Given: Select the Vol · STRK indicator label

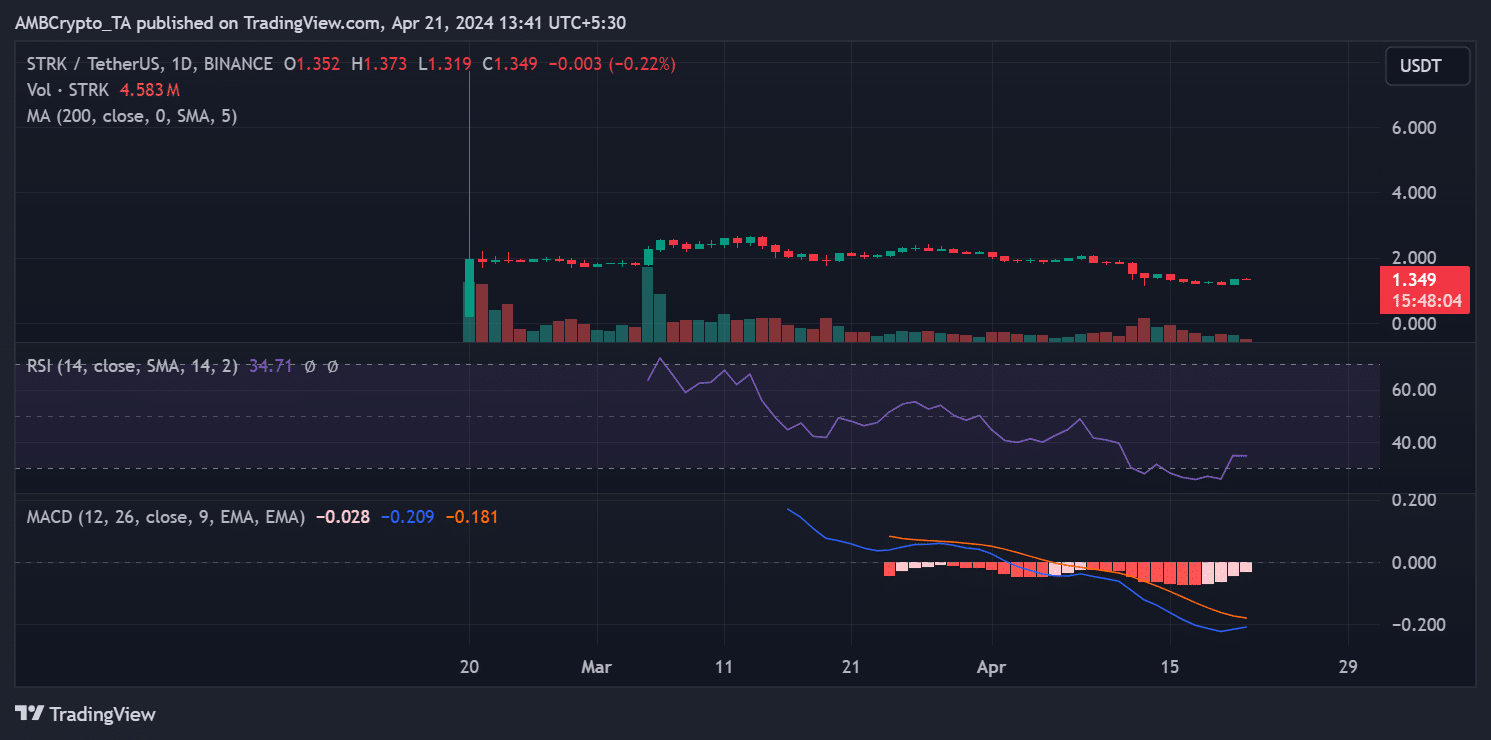Looking at the screenshot, I should tap(68, 90).
